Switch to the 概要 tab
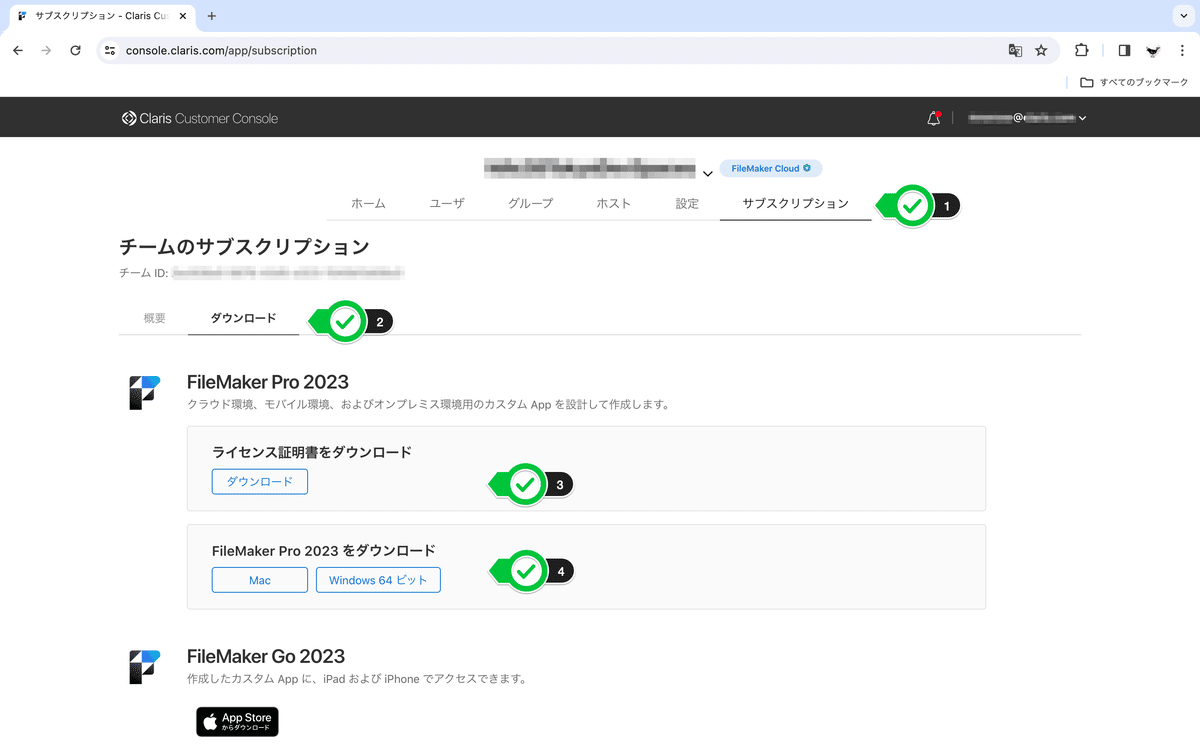The width and height of the screenshot is (1200, 749). (x=154, y=317)
